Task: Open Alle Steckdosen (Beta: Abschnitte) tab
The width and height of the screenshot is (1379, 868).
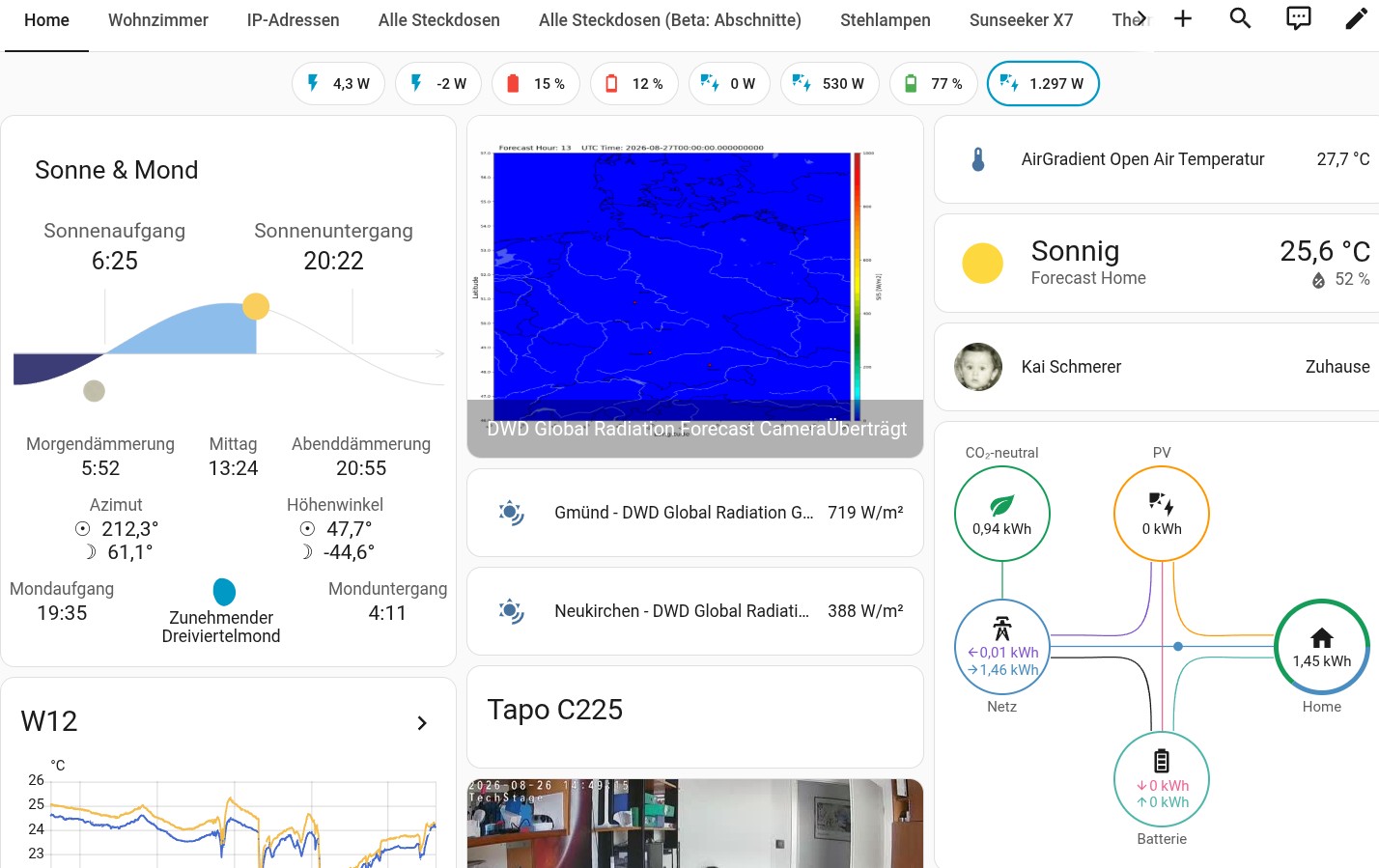Action: click(670, 20)
